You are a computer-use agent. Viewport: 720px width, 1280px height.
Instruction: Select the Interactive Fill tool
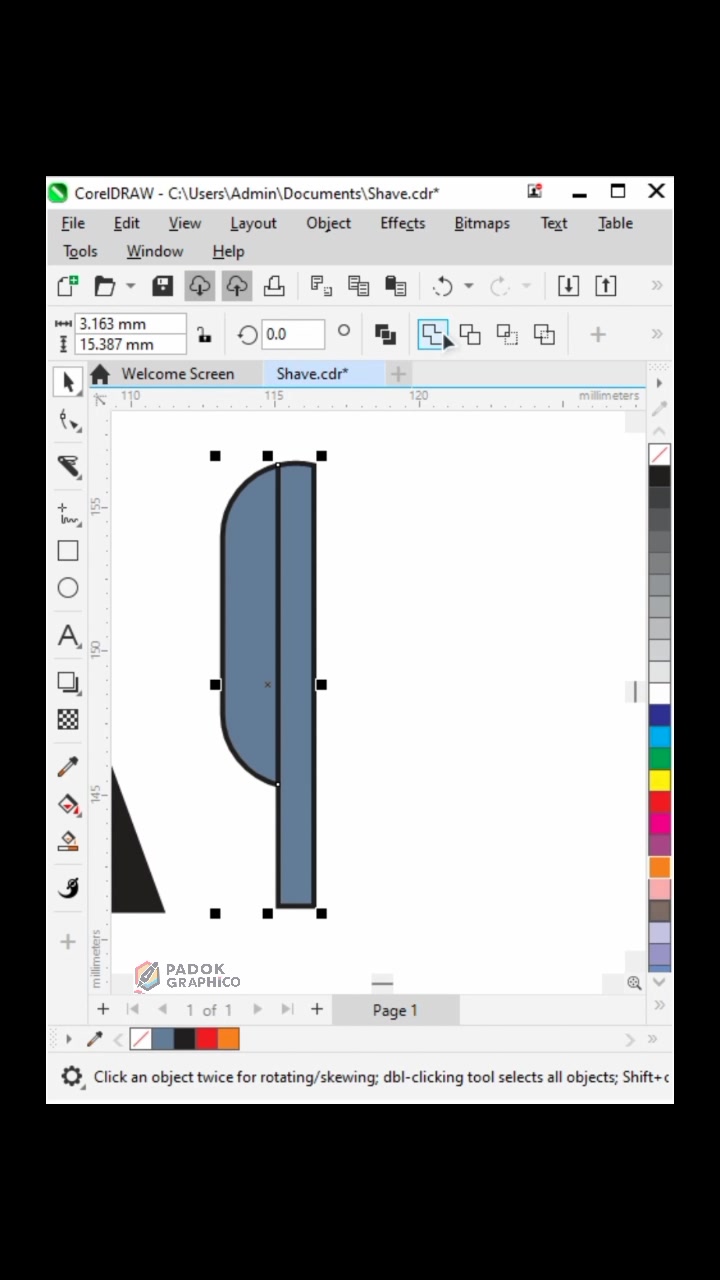(x=68, y=805)
